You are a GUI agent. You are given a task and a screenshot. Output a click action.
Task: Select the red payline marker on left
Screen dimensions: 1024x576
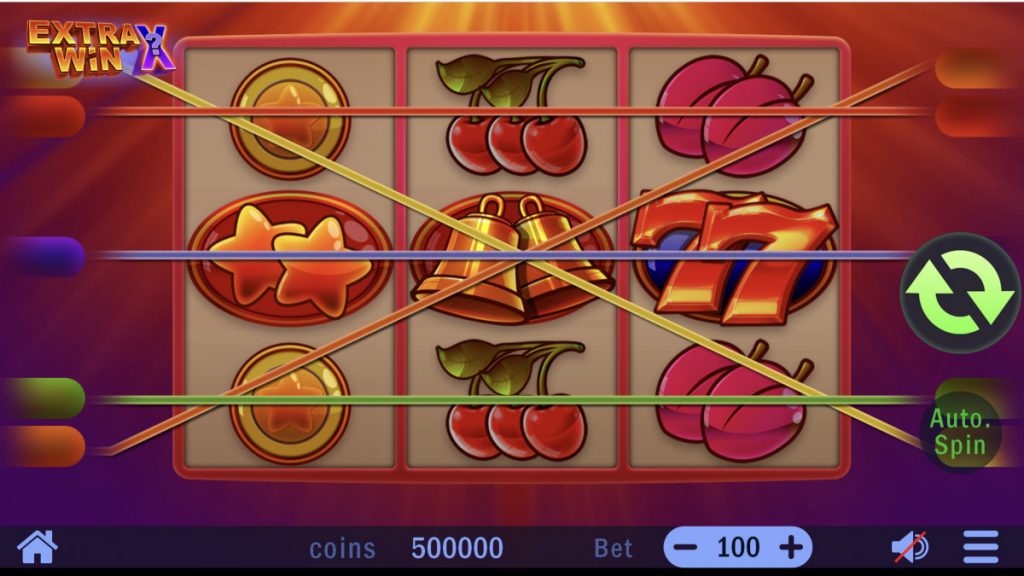tap(44, 116)
